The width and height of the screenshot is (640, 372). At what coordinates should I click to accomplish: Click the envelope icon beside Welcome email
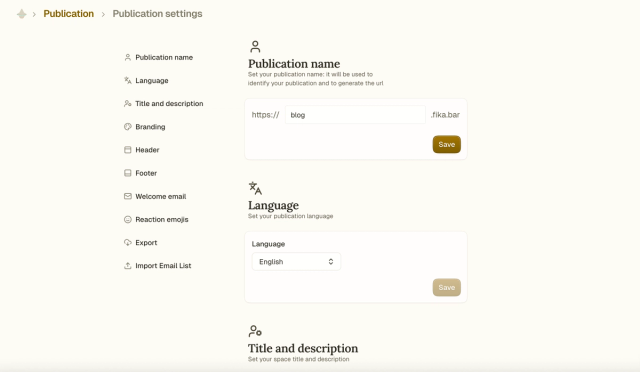[128, 196]
